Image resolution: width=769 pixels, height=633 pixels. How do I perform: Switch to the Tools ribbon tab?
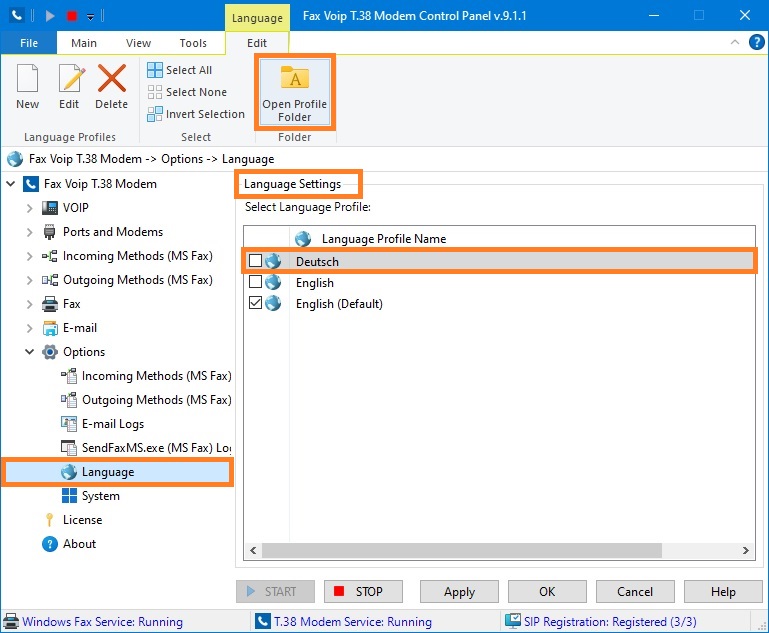(x=193, y=43)
